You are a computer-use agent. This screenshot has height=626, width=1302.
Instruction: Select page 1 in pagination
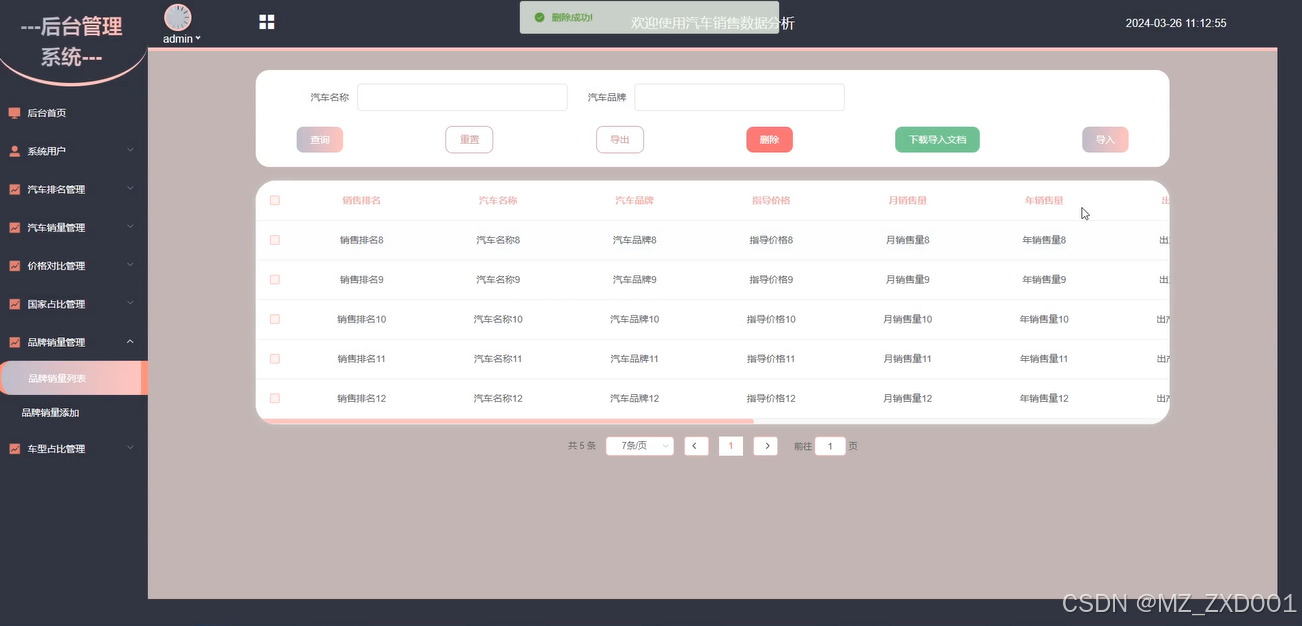click(x=731, y=446)
